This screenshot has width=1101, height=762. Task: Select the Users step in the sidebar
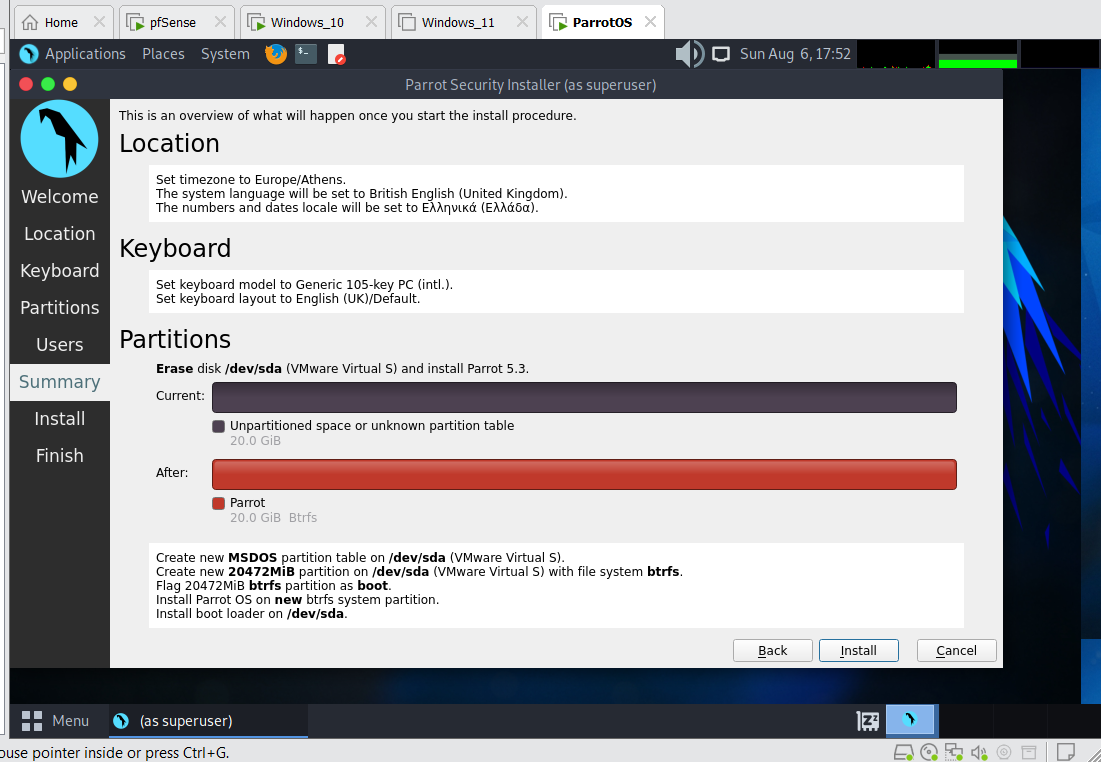pyautogui.click(x=60, y=345)
